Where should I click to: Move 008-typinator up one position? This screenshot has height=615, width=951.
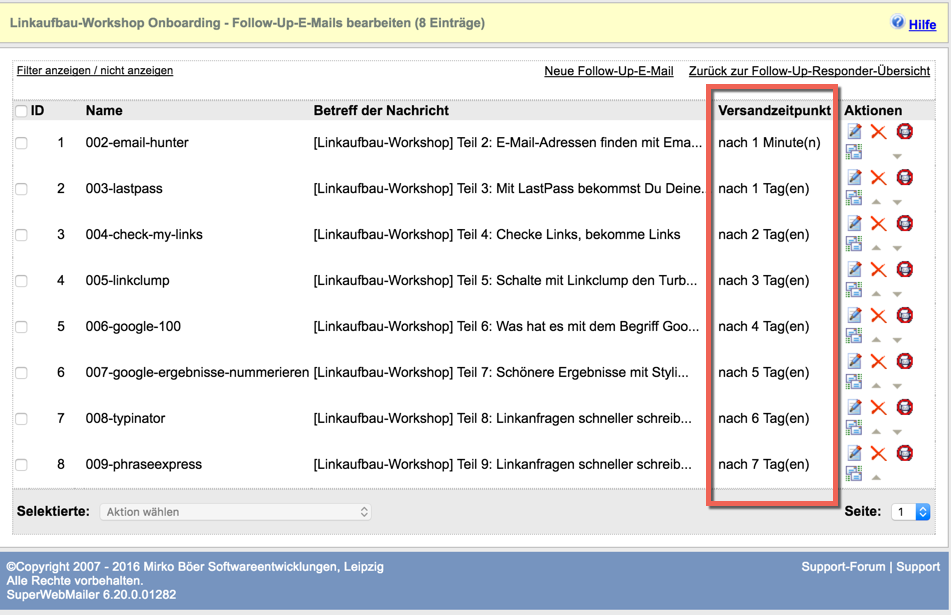pos(876,432)
